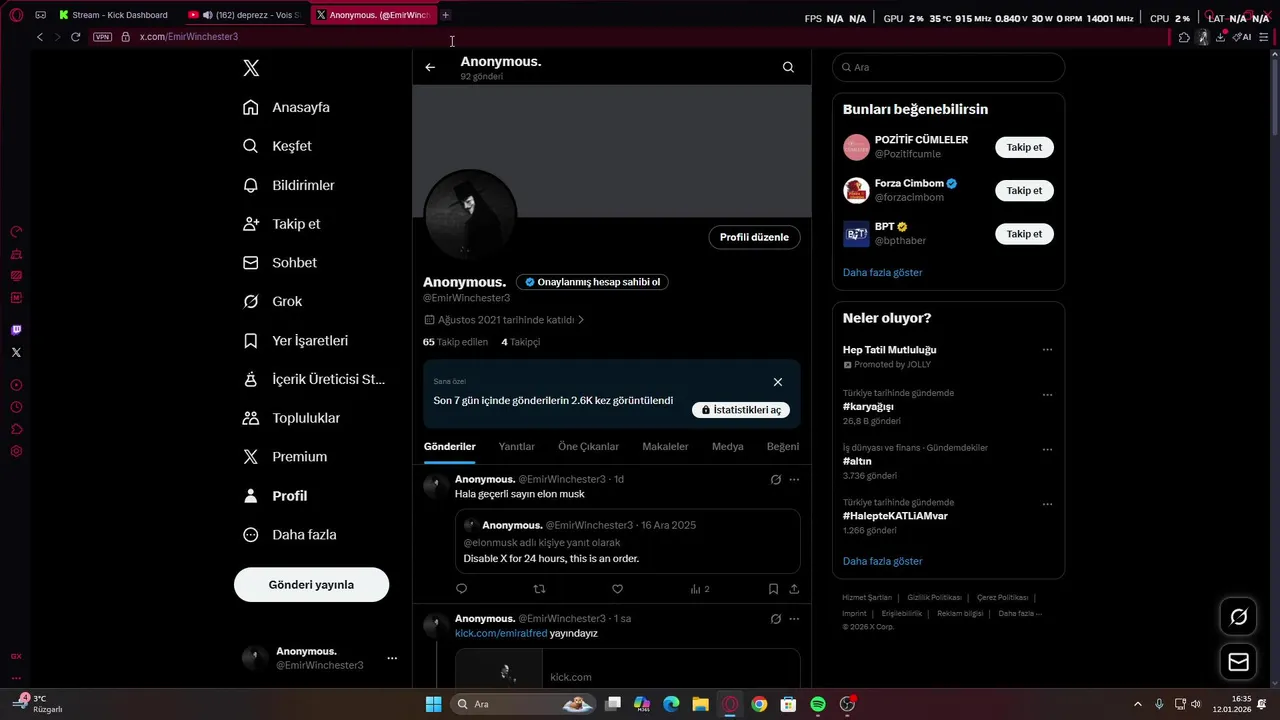Open Opera extensions cube icon
Image resolution: width=1280 pixels, height=720 pixels.
[x=1184, y=37]
